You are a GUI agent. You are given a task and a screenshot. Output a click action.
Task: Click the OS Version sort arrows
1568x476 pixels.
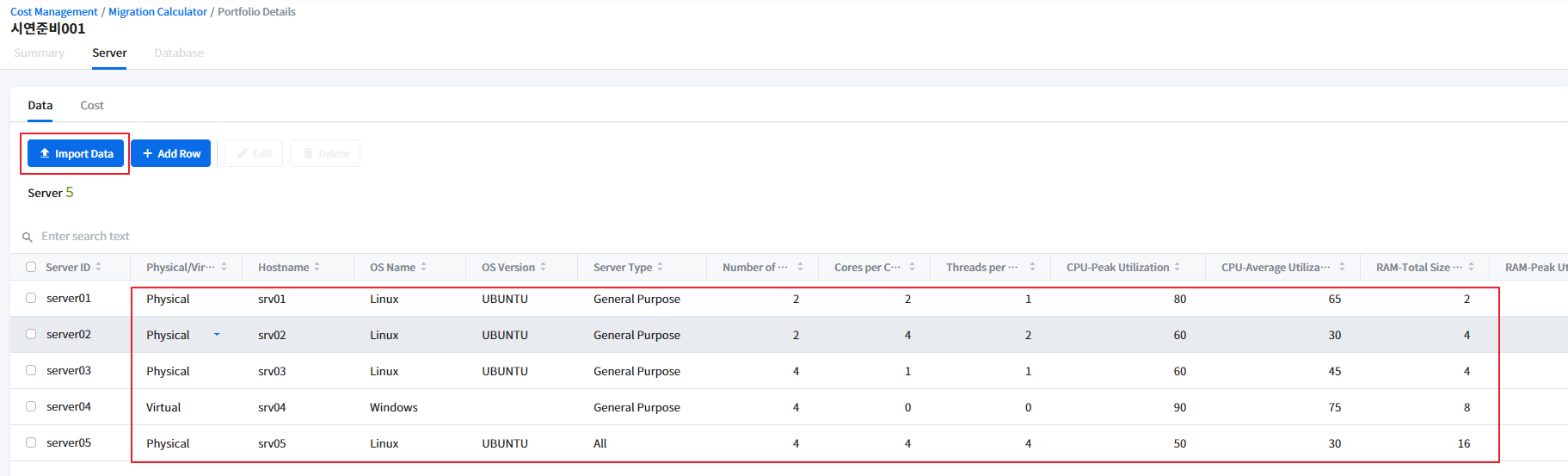pos(544,267)
